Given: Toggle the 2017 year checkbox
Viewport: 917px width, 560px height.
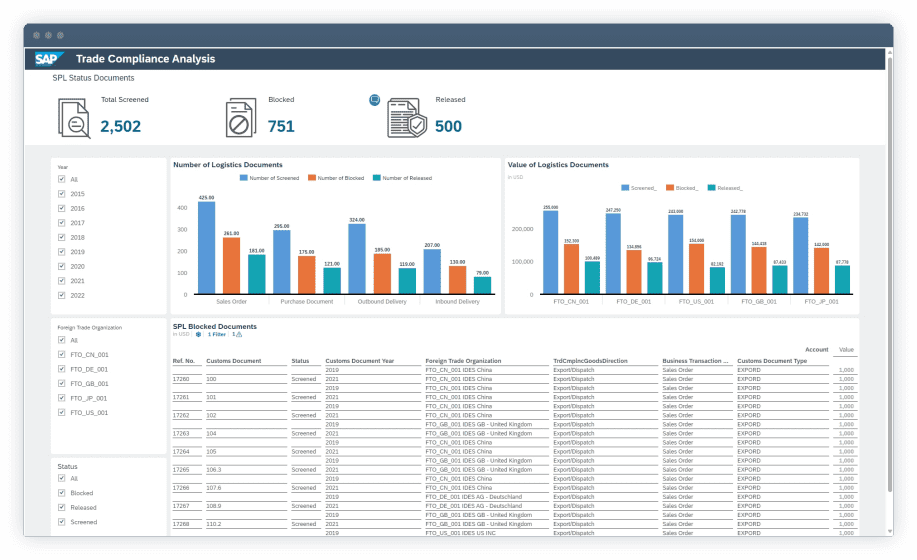Looking at the screenshot, I should (x=61, y=223).
